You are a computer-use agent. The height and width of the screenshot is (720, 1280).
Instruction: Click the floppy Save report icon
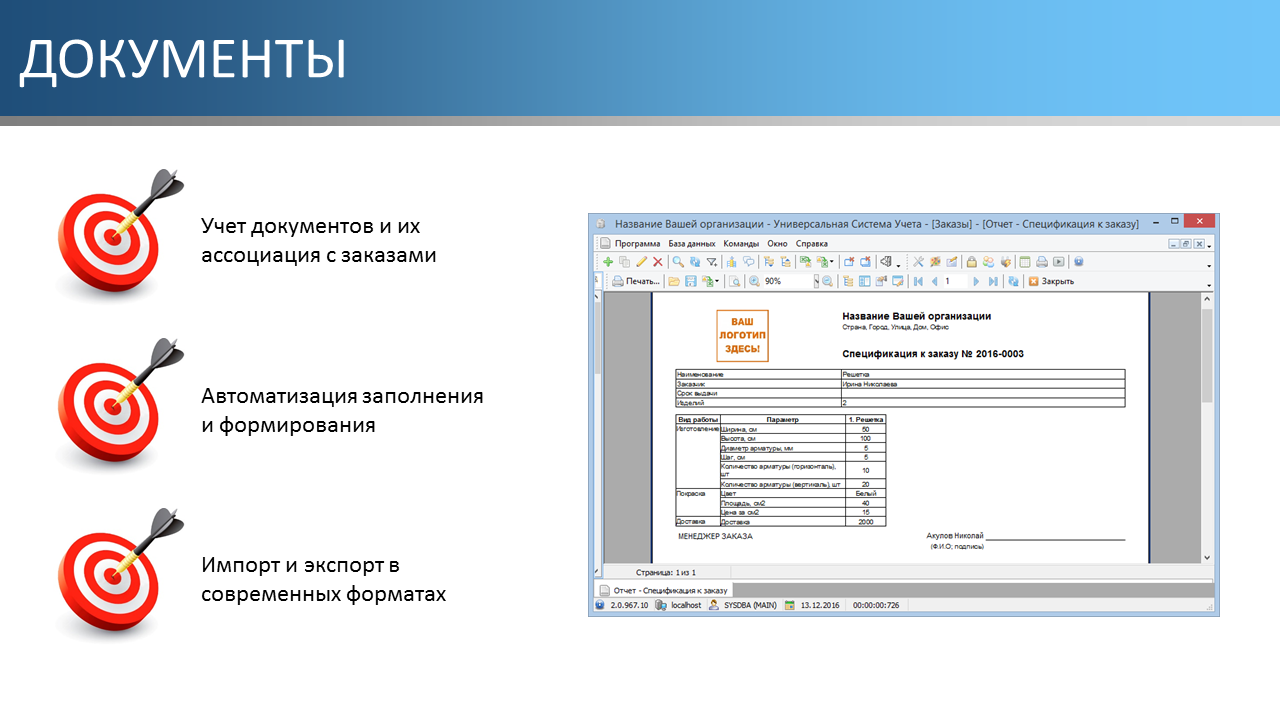point(691,282)
